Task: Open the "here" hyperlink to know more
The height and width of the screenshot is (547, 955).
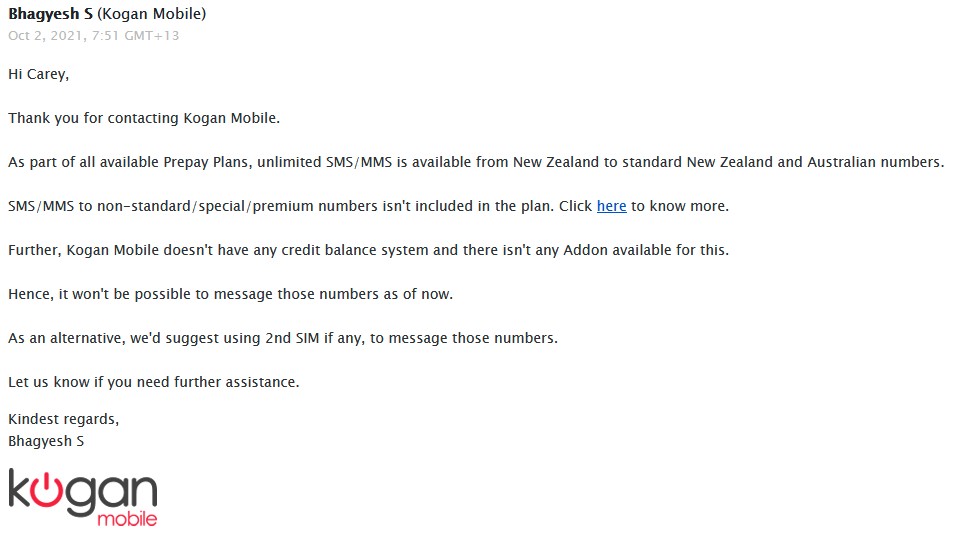Action: pyautogui.click(x=611, y=206)
